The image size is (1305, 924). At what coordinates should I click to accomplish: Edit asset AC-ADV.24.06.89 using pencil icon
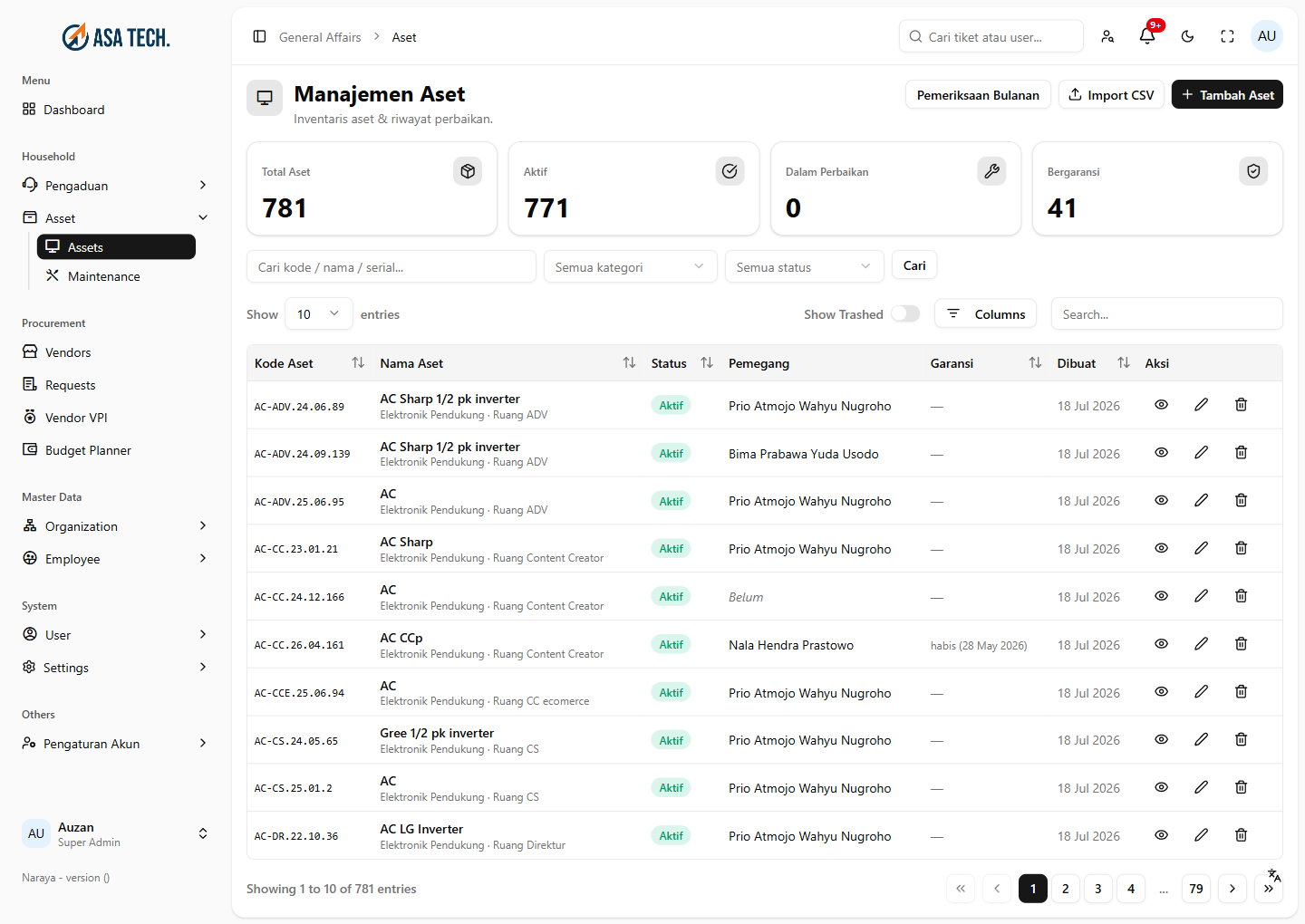coord(1201,405)
